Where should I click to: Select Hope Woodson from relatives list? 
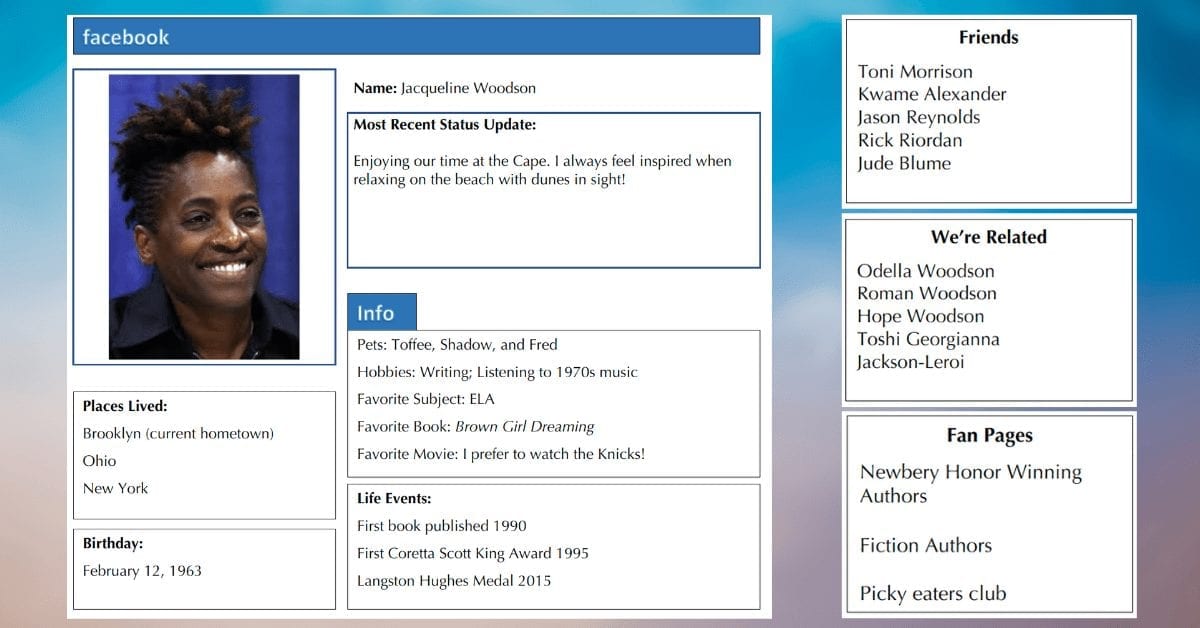click(918, 316)
